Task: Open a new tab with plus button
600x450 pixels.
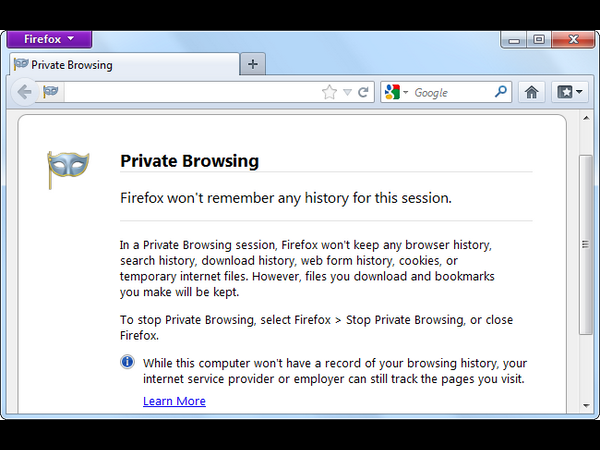Action: [x=253, y=65]
